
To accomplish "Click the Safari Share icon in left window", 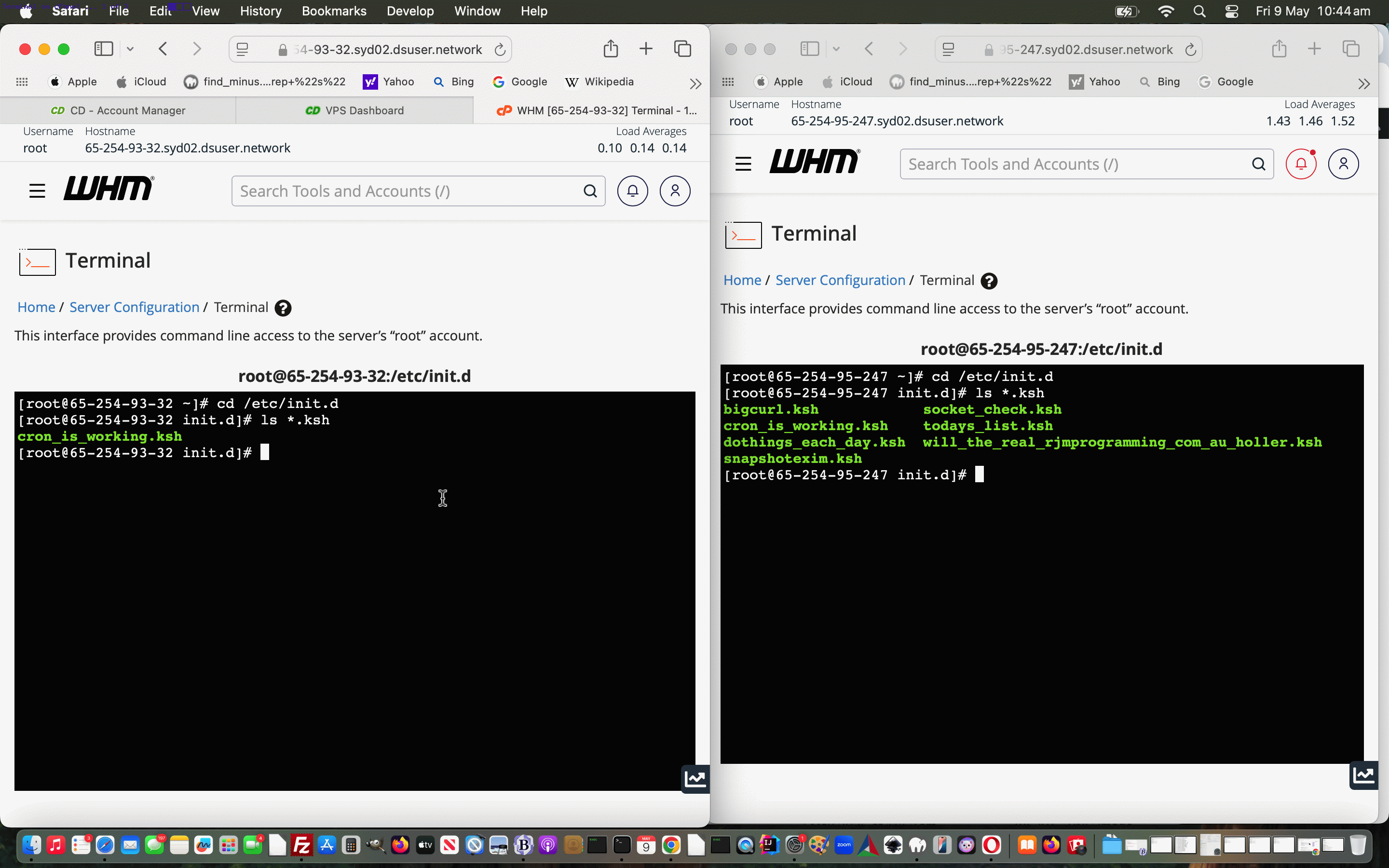I will pyautogui.click(x=611, y=49).
